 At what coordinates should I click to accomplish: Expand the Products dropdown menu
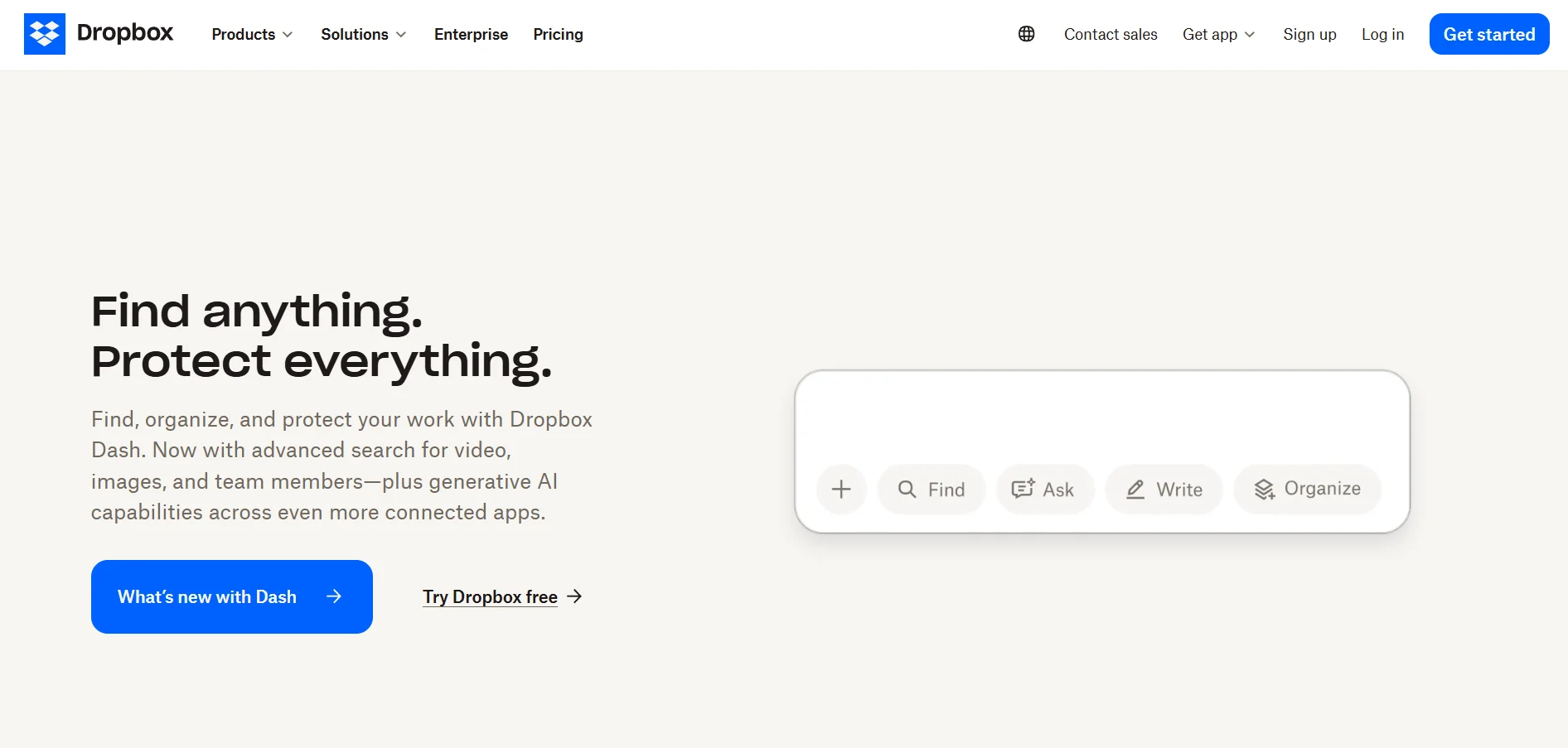click(x=252, y=34)
